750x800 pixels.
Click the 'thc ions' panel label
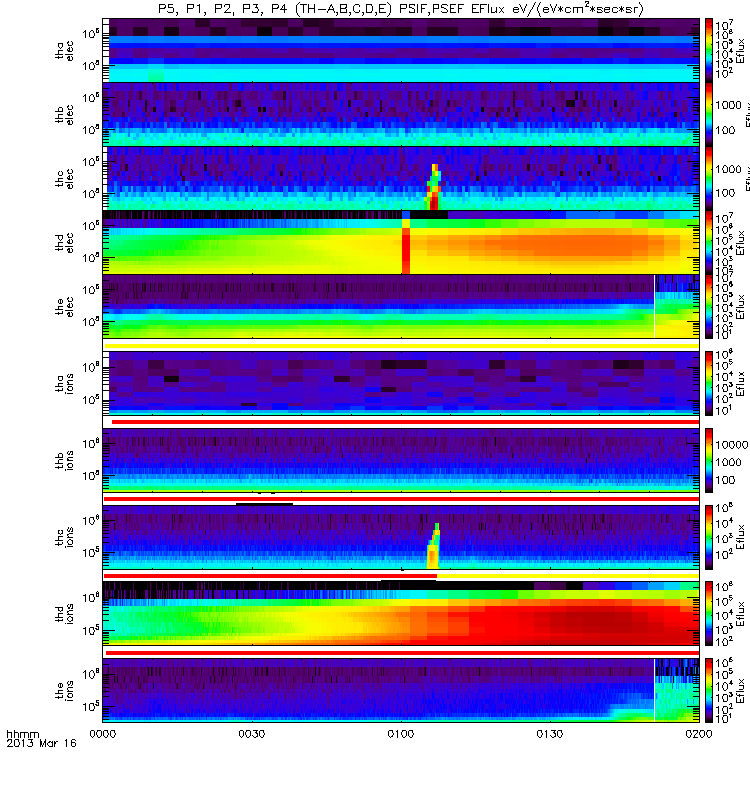coord(64,537)
